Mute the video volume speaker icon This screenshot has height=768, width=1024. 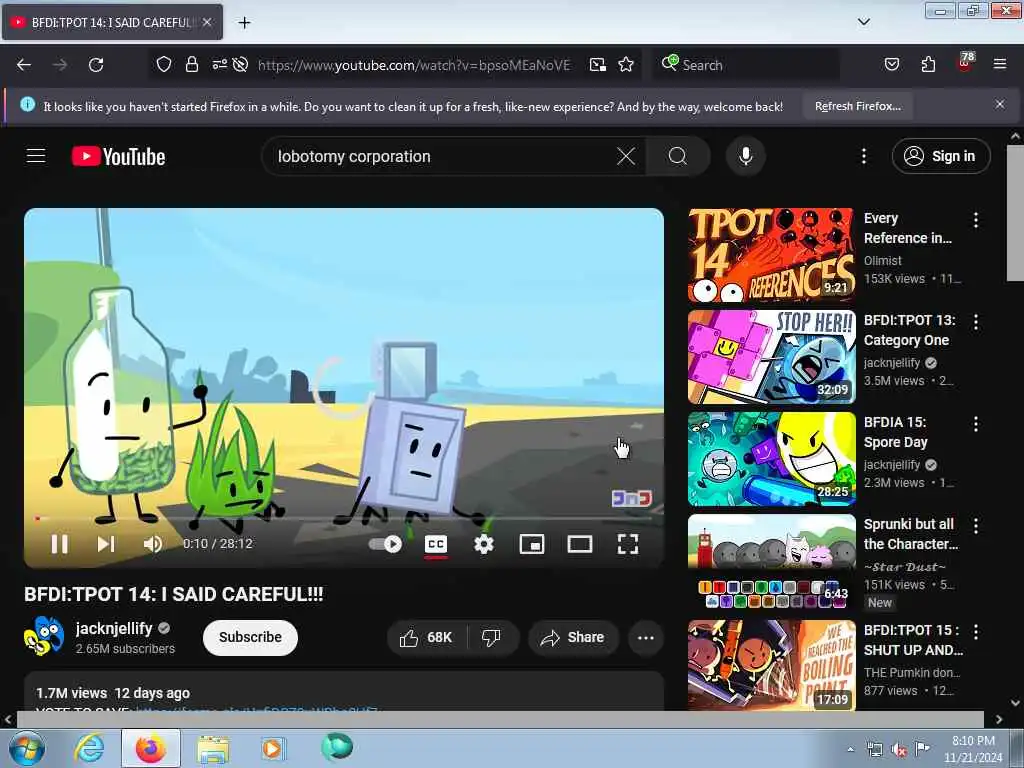pyautogui.click(x=152, y=544)
